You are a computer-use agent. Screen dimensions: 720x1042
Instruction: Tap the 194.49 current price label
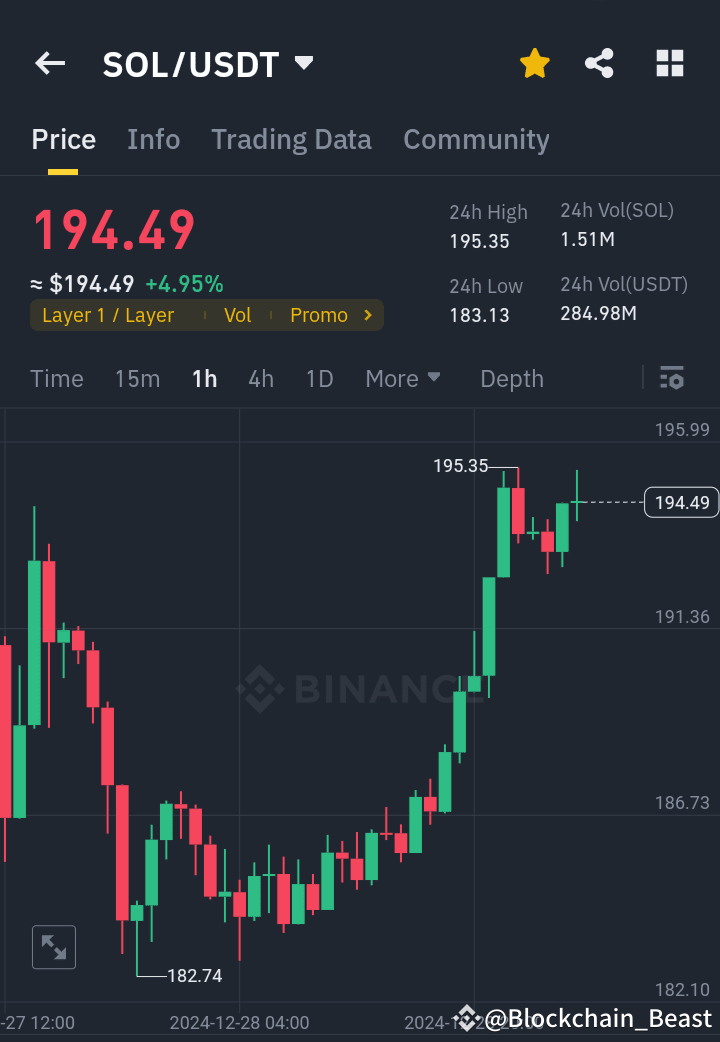681,502
